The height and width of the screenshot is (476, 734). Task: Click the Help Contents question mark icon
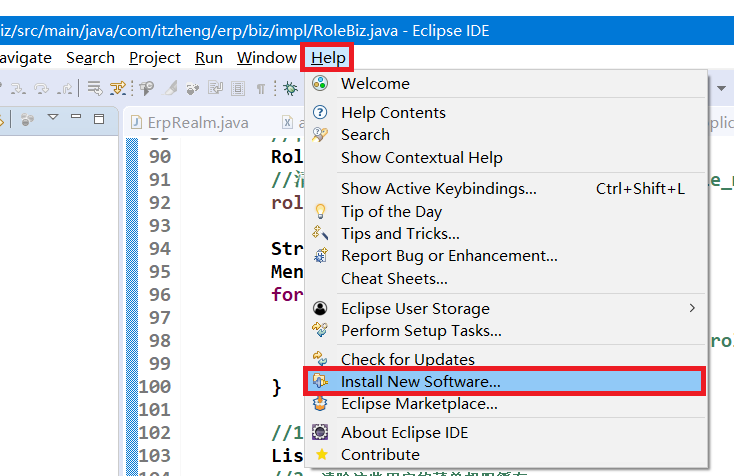pyautogui.click(x=320, y=112)
